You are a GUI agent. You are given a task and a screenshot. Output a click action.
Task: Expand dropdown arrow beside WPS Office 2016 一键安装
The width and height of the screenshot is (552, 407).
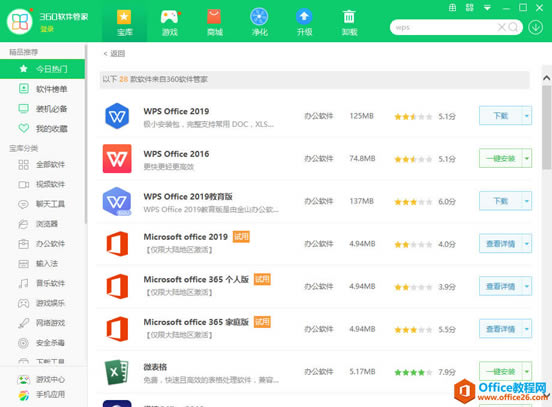(x=527, y=158)
